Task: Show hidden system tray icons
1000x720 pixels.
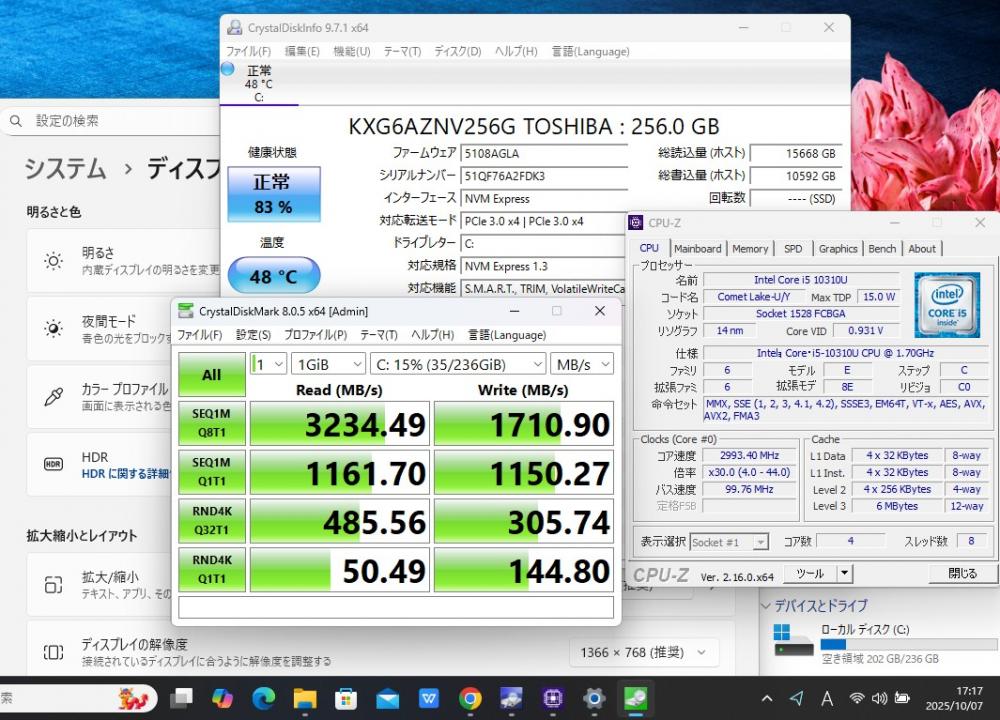Action: [766, 698]
